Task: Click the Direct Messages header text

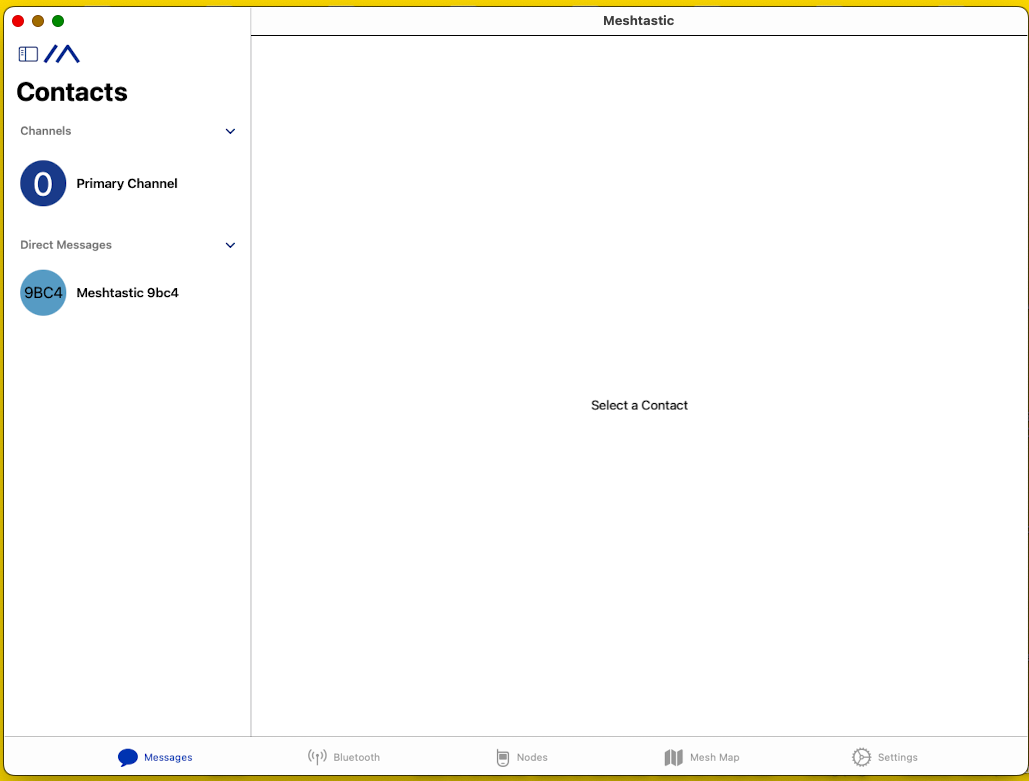Action: (66, 245)
